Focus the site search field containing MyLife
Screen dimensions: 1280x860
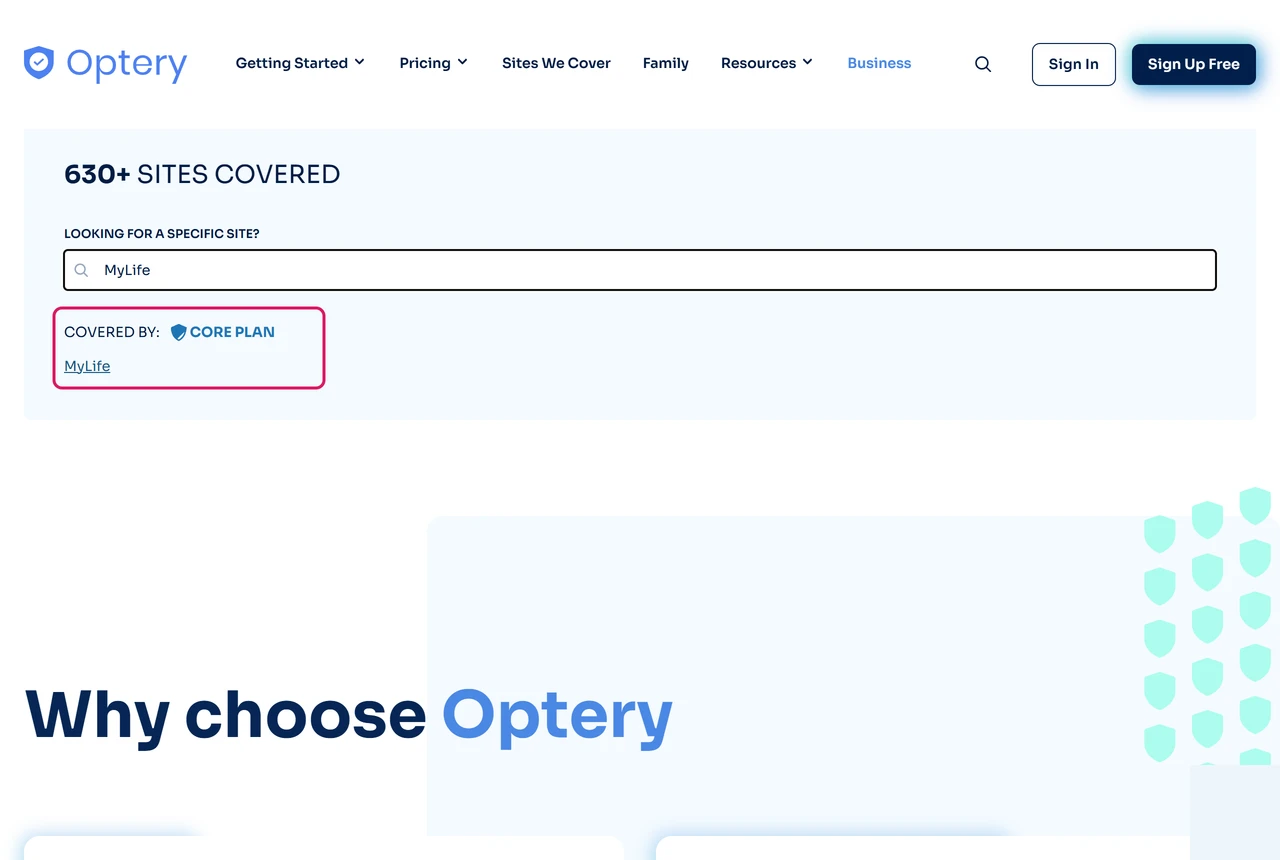click(640, 270)
